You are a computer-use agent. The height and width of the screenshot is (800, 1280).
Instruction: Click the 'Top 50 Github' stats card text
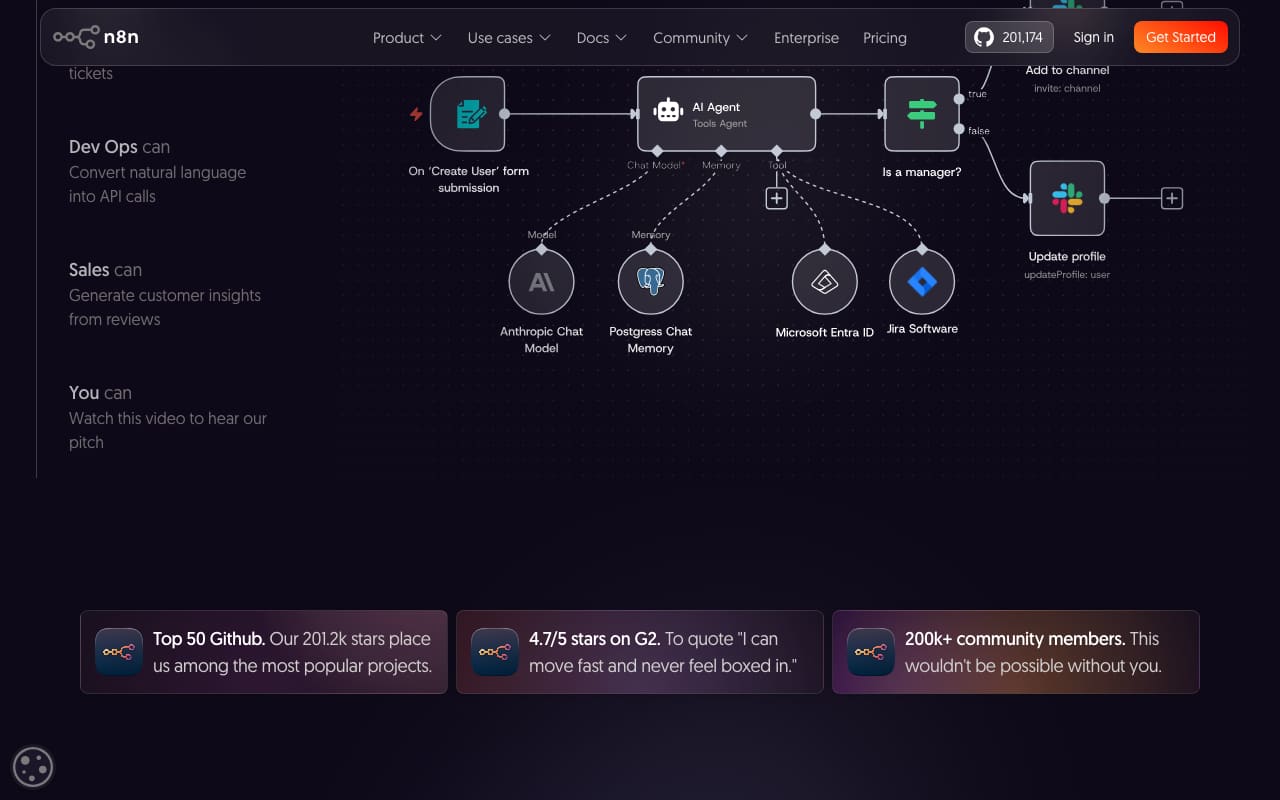click(292, 652)
